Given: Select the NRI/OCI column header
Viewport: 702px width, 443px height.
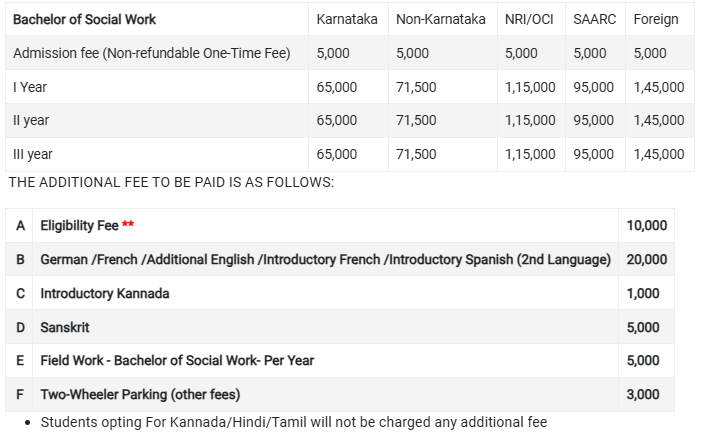Looking at the screenshot, I should tap(530, 19).
